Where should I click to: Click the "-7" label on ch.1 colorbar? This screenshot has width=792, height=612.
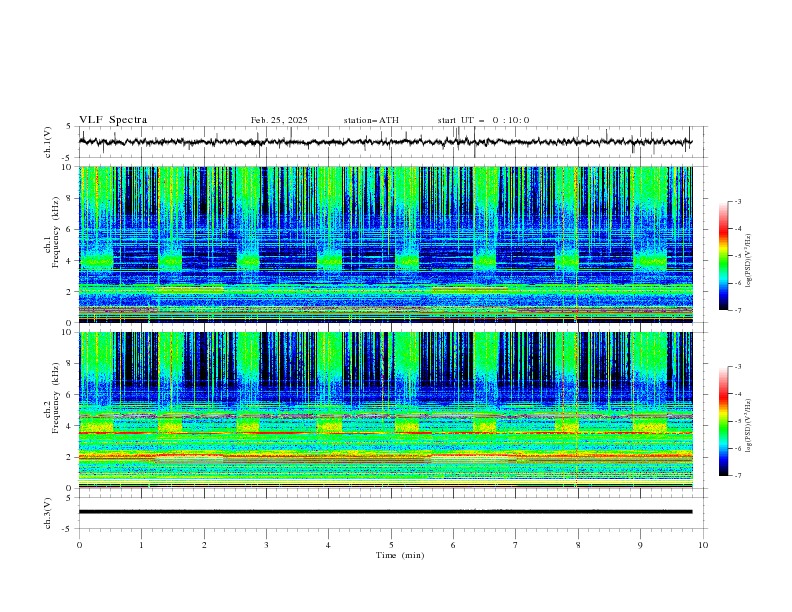click(737, 311)
